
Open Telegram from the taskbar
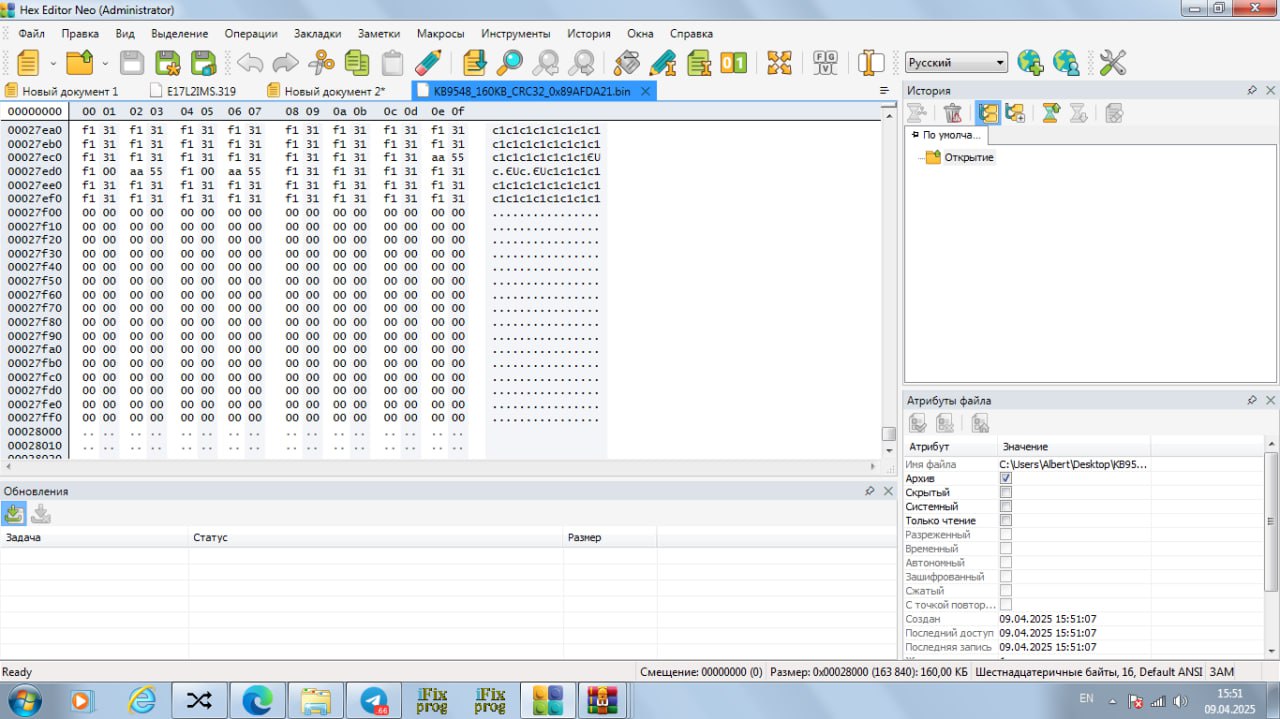click(x=375, y=700)
